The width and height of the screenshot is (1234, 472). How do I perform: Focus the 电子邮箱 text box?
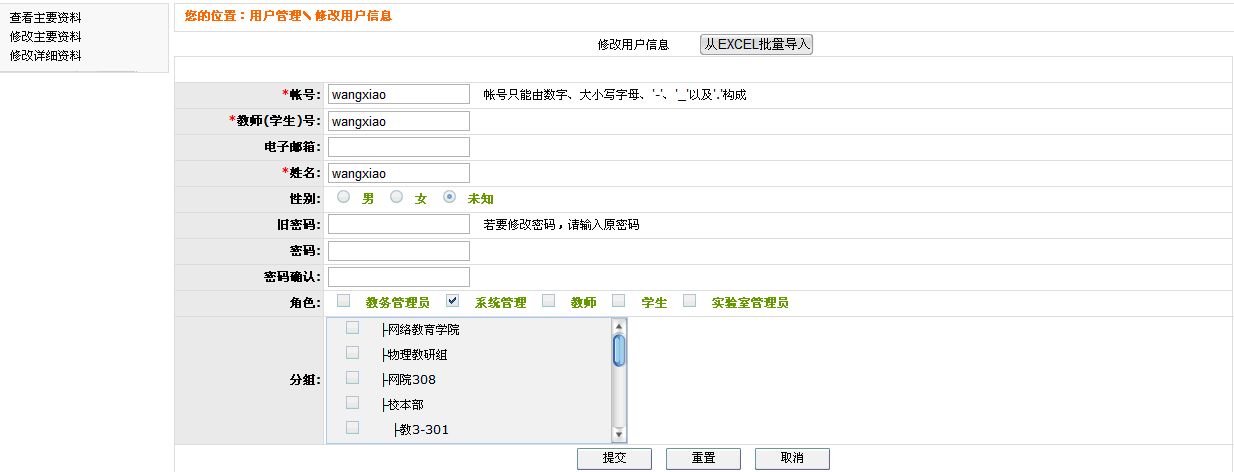[398, 147]
